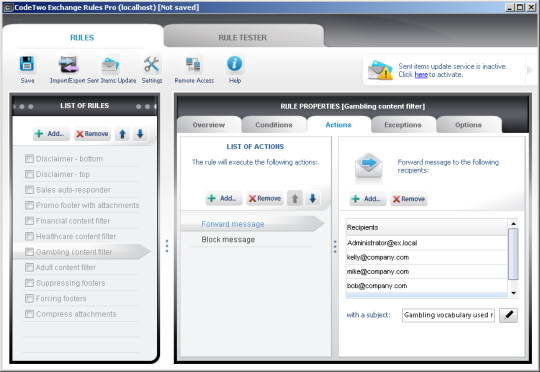The height and width of the screenshot is (372, 540).
Task: Open the Sent Items Update tool
Action: pos(110,65)
